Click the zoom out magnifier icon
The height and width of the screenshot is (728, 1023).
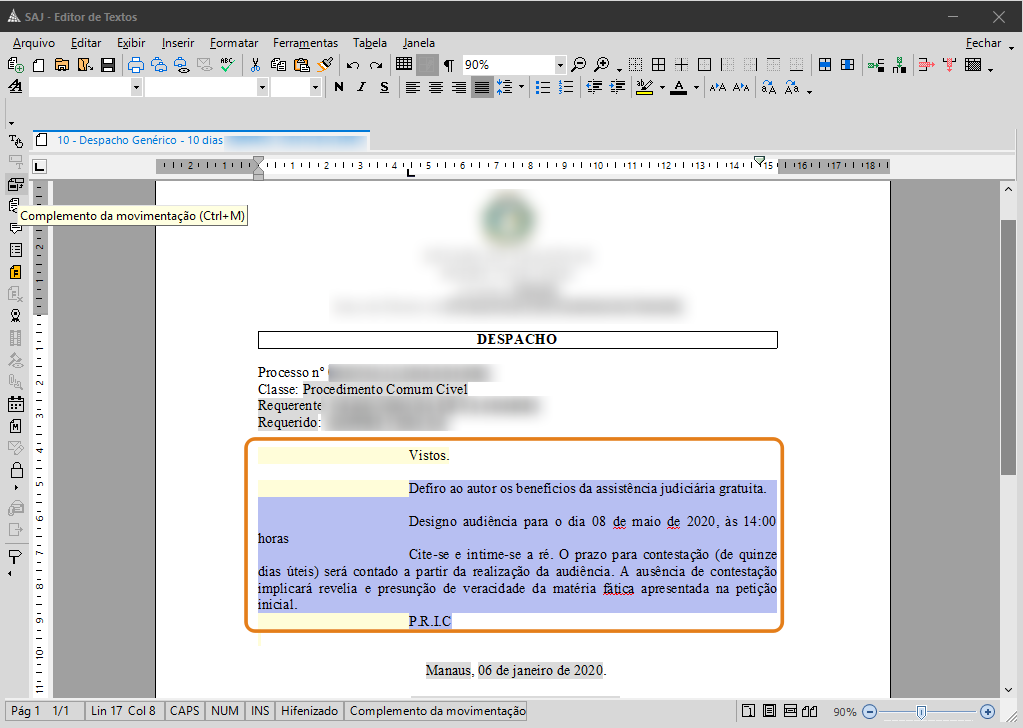579,65
